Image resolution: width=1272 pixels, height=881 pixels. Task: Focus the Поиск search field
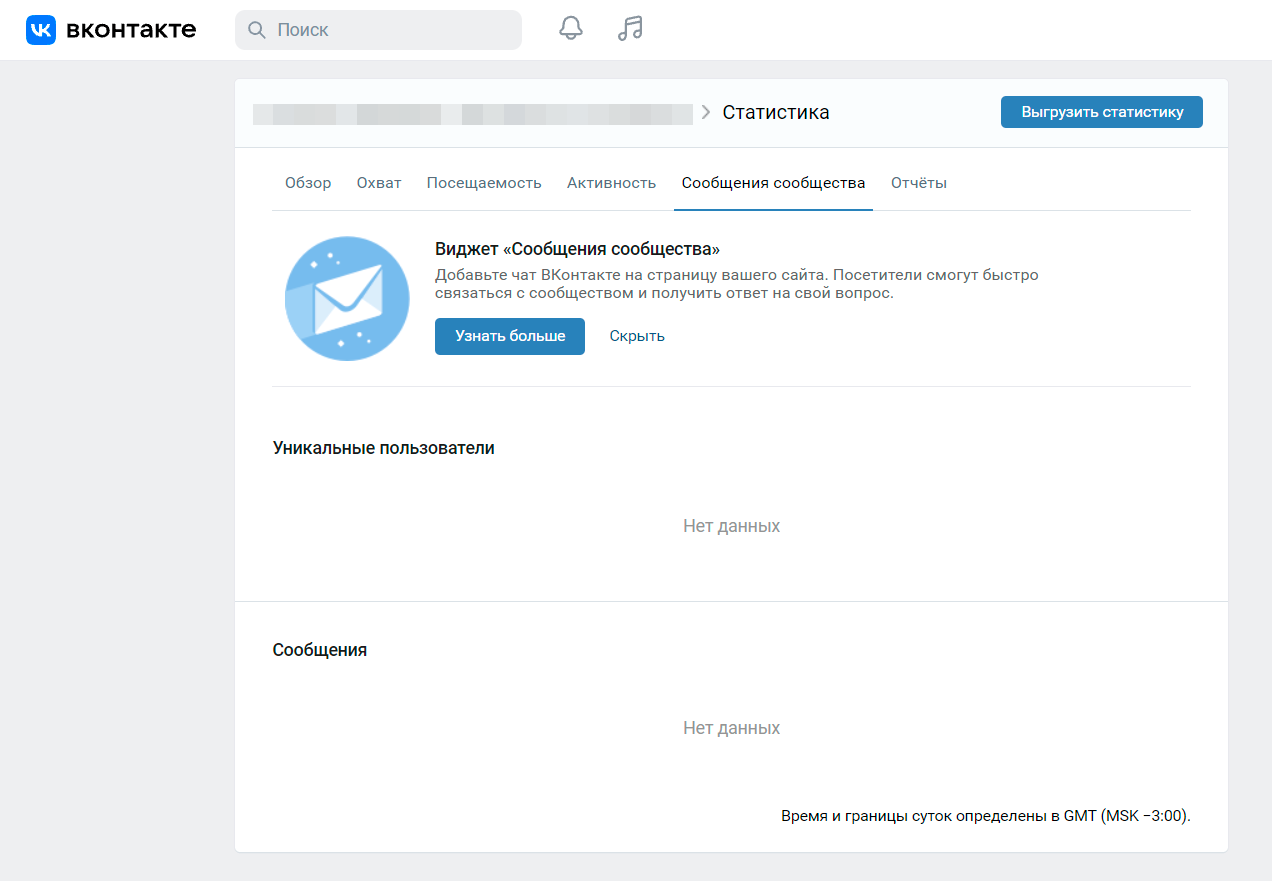pyautogui.click(x=378, y=30)
